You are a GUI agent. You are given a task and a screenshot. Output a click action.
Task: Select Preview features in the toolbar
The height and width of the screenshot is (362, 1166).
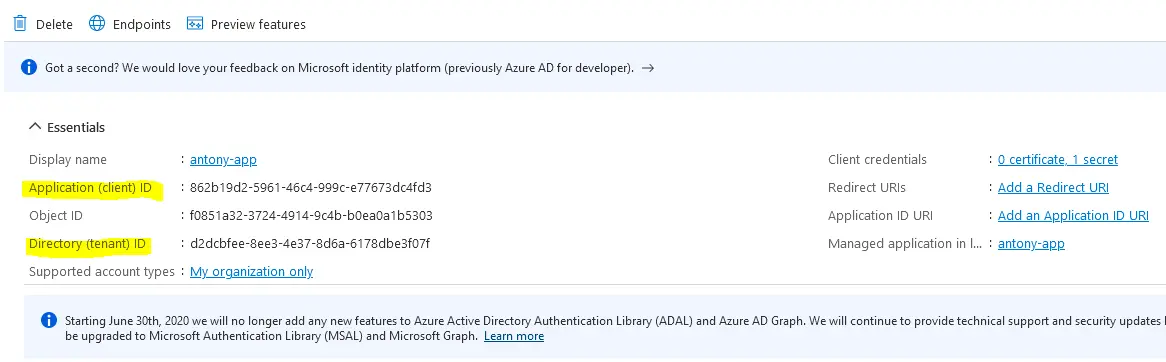246,24
